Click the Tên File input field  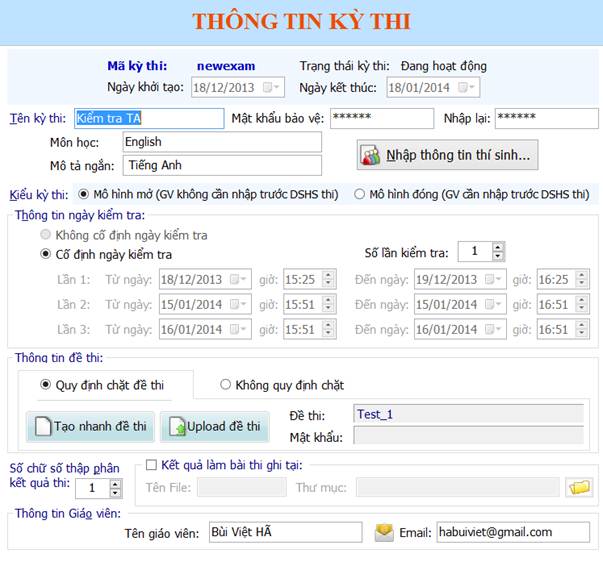tap(242, 487)
